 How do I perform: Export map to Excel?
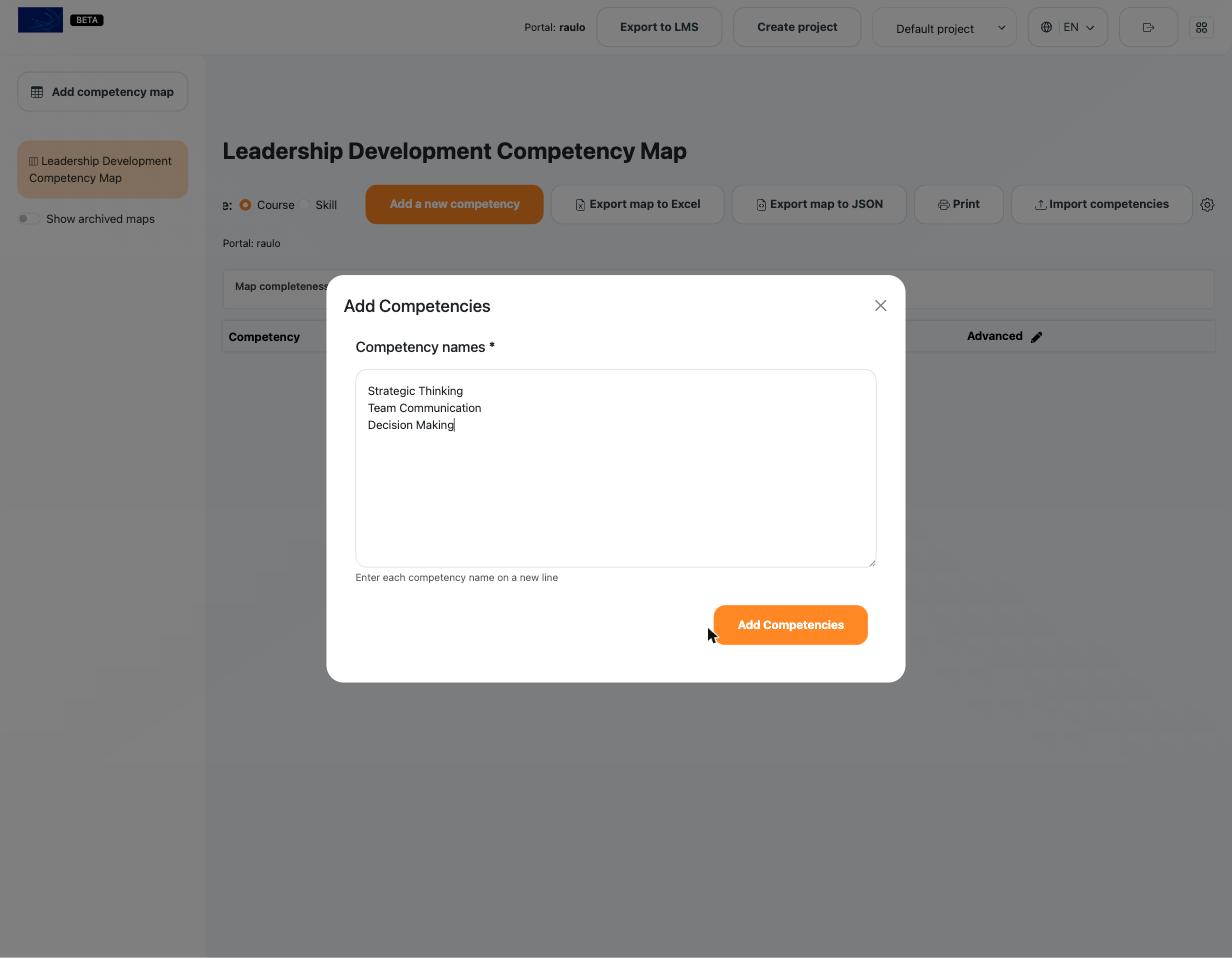637,204
